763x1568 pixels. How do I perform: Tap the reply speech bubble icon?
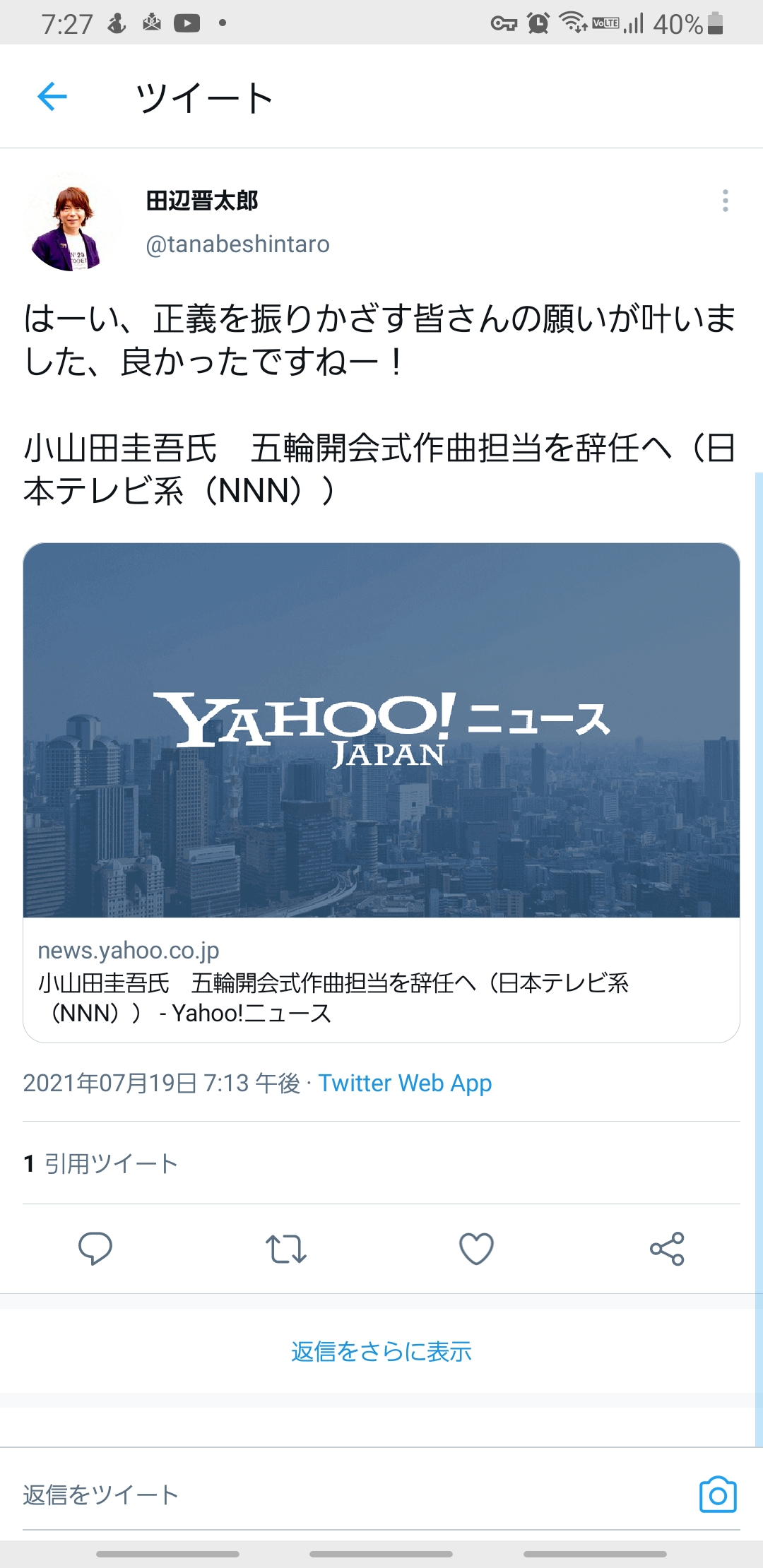tap(95, 1248)
